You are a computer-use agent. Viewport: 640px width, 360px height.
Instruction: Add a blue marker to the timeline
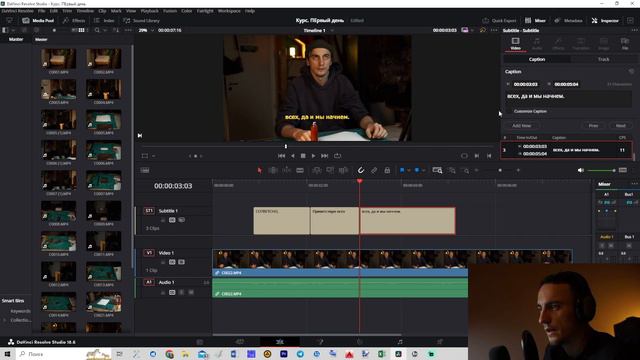tap(417, 170)
